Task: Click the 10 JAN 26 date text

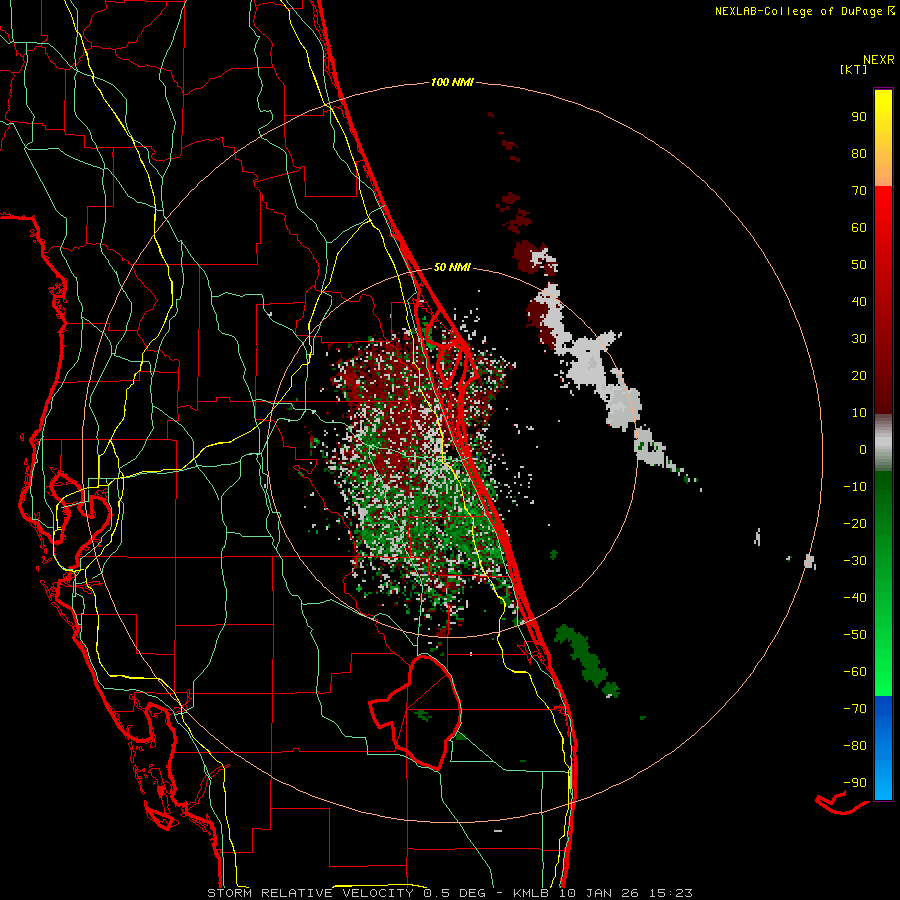Action: [599, 893]
